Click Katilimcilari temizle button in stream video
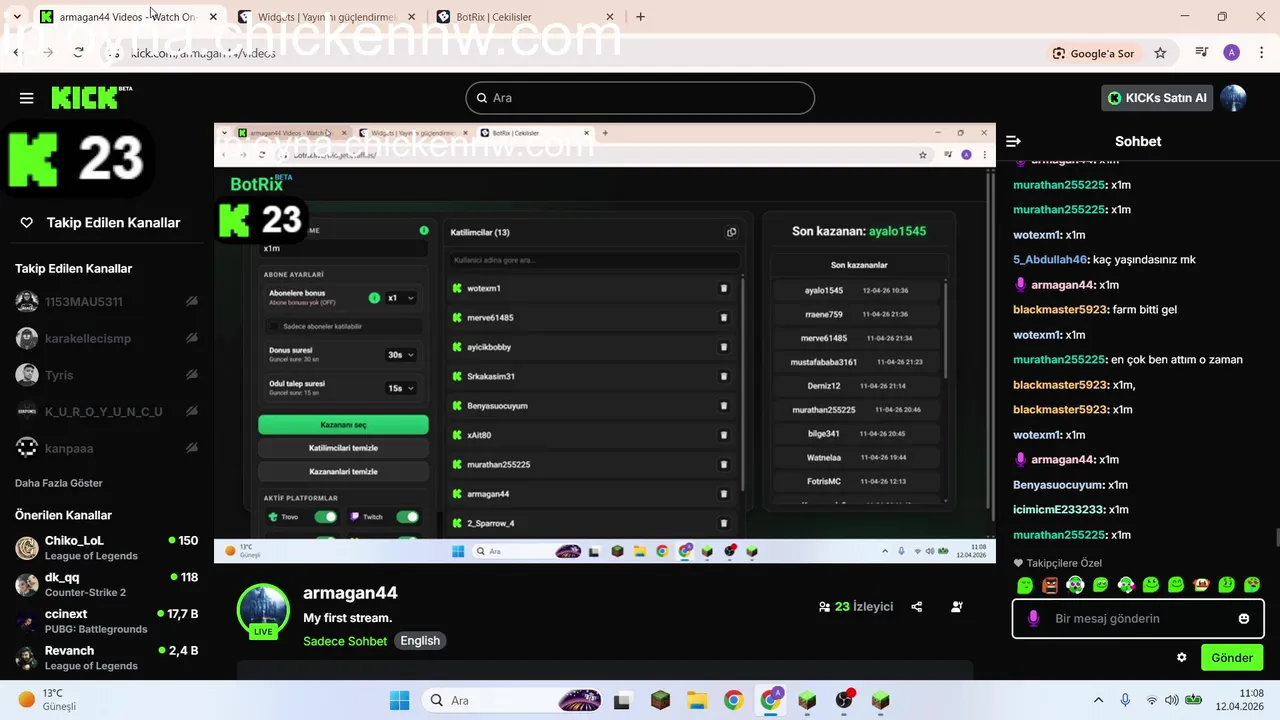 [343, 448]
